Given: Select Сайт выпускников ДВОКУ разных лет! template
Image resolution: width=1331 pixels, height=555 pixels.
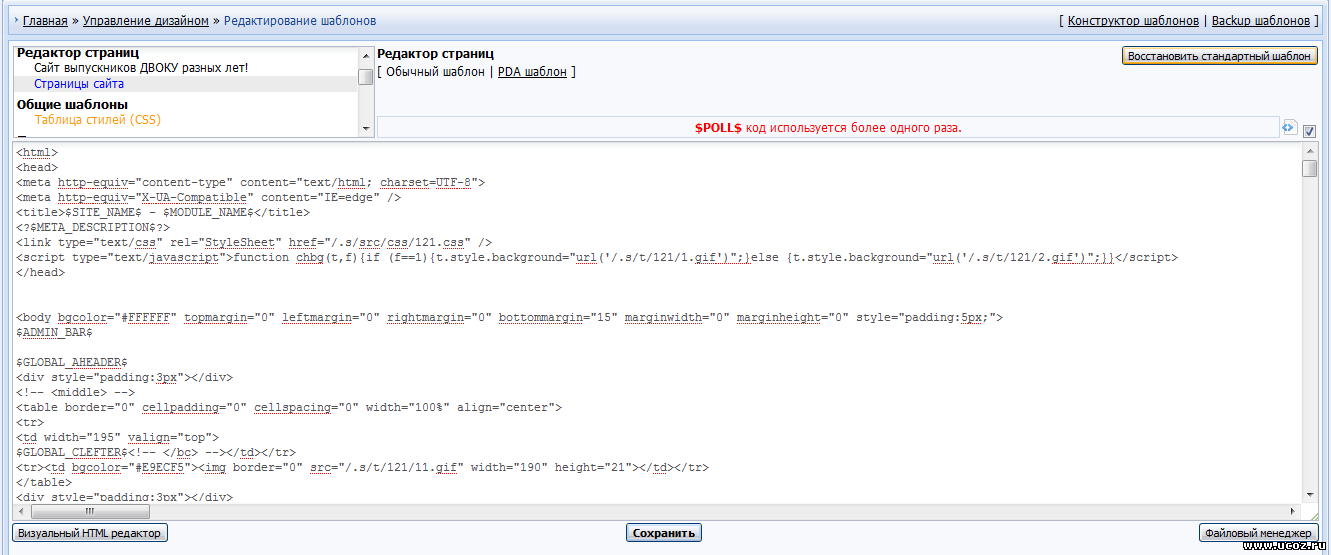Looking at the screenshot, I should [141, 68].
